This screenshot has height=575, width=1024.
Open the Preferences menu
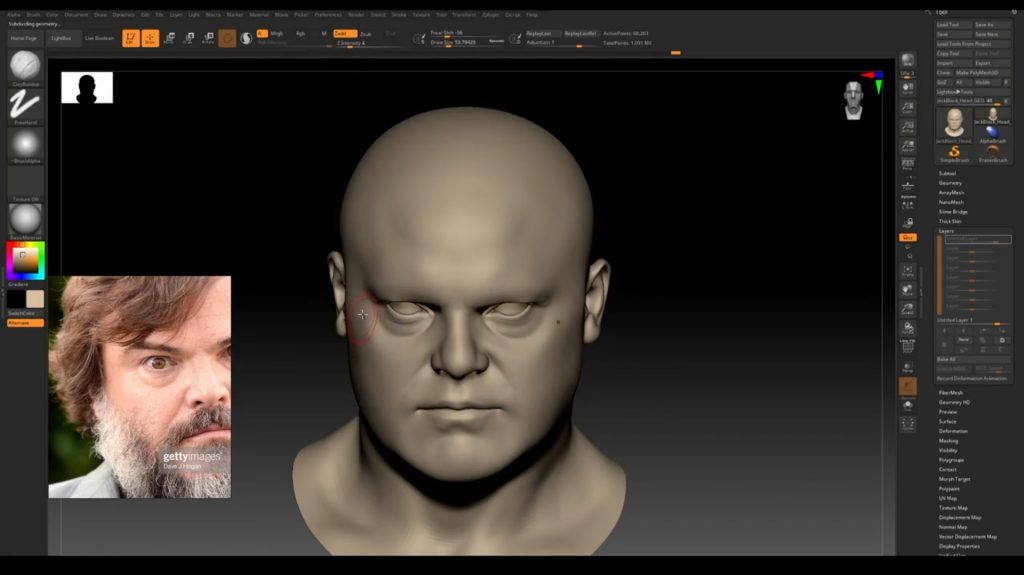click(x=328, y=14)
